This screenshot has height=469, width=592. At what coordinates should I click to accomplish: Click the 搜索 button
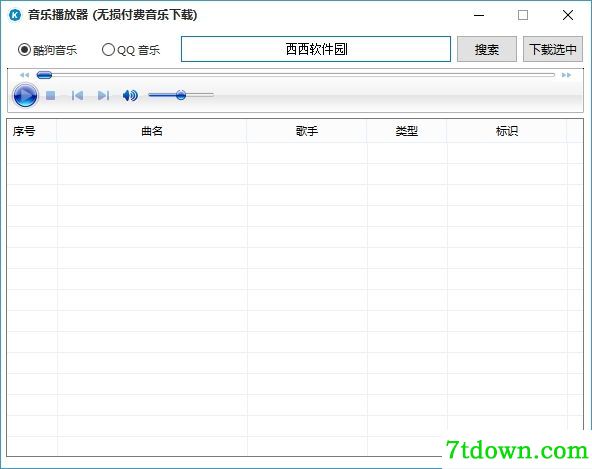coord(487,49)
